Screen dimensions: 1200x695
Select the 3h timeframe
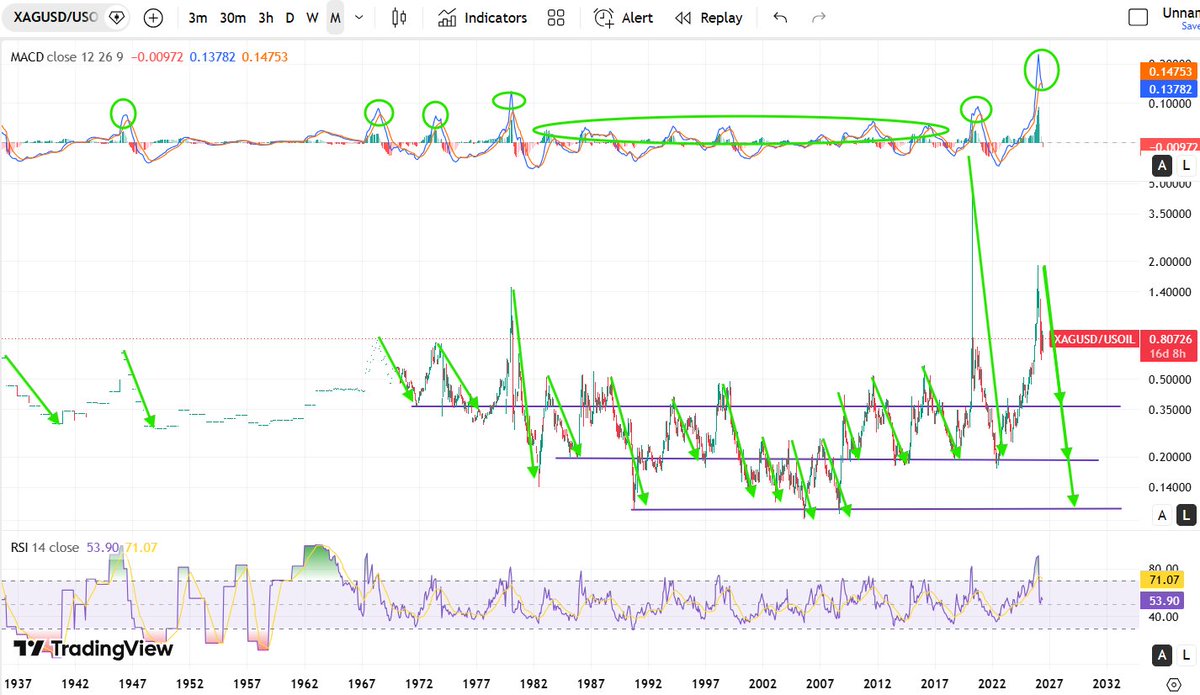pos(265,18)
